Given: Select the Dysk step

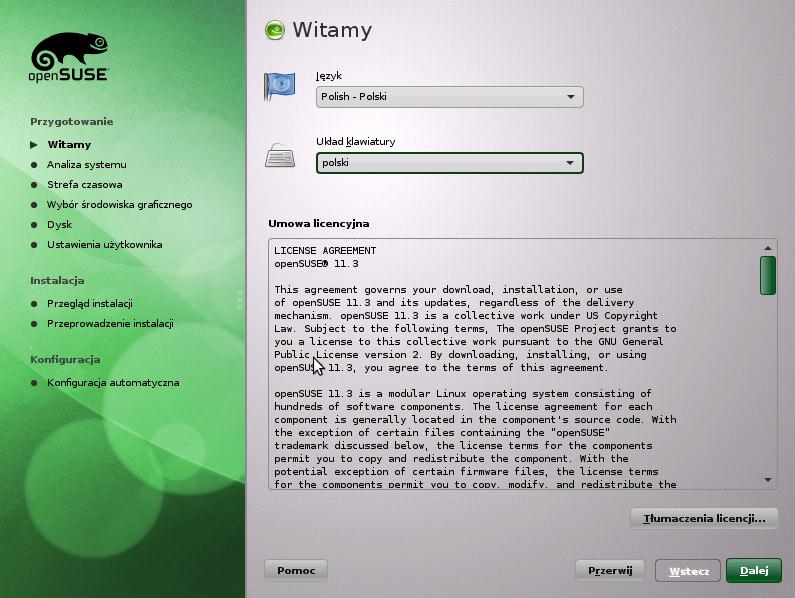Looking at the screenshot, I should 59,225.
